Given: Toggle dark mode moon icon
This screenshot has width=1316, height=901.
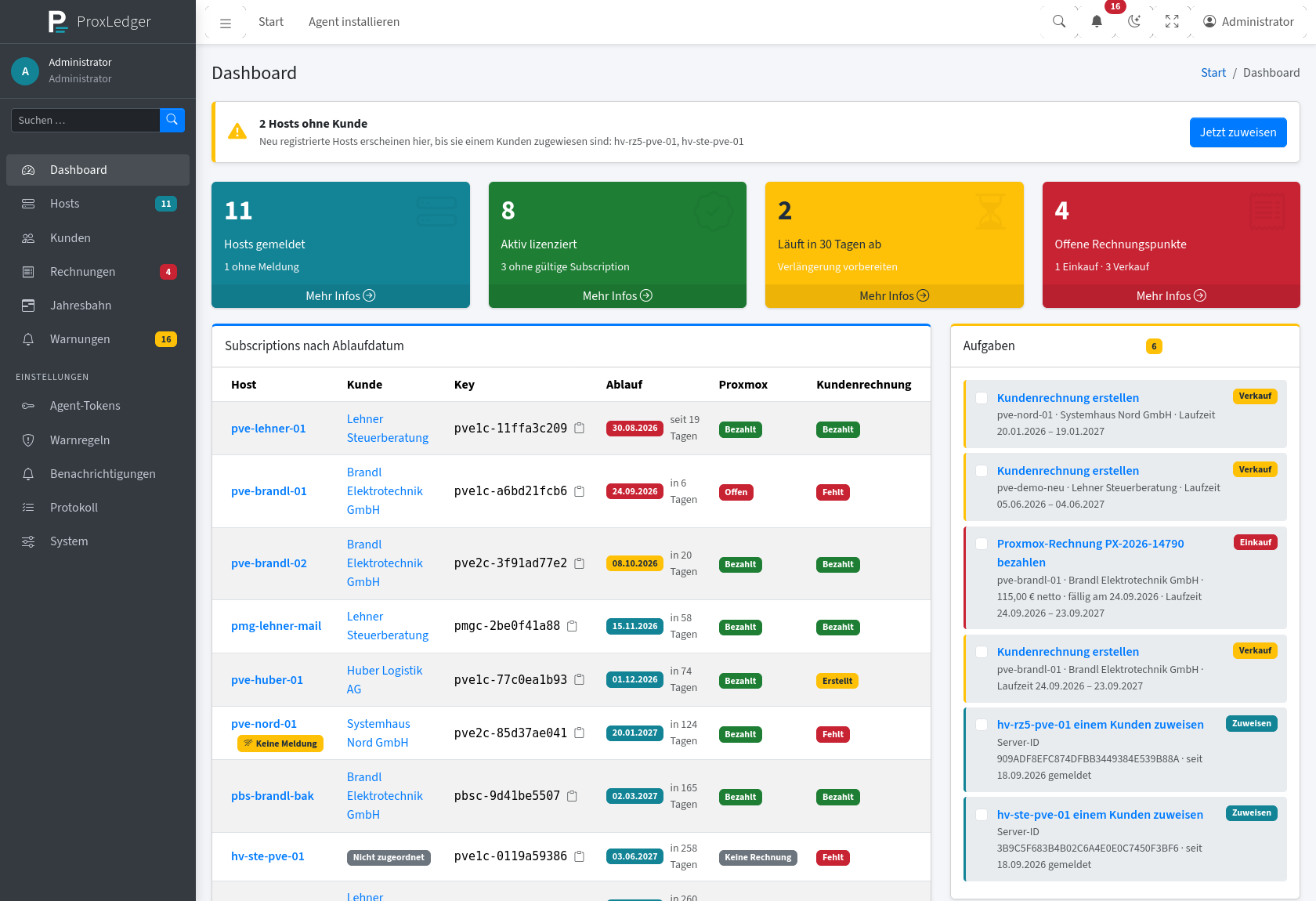Looking at the screenshot, I should [1134, 22].
